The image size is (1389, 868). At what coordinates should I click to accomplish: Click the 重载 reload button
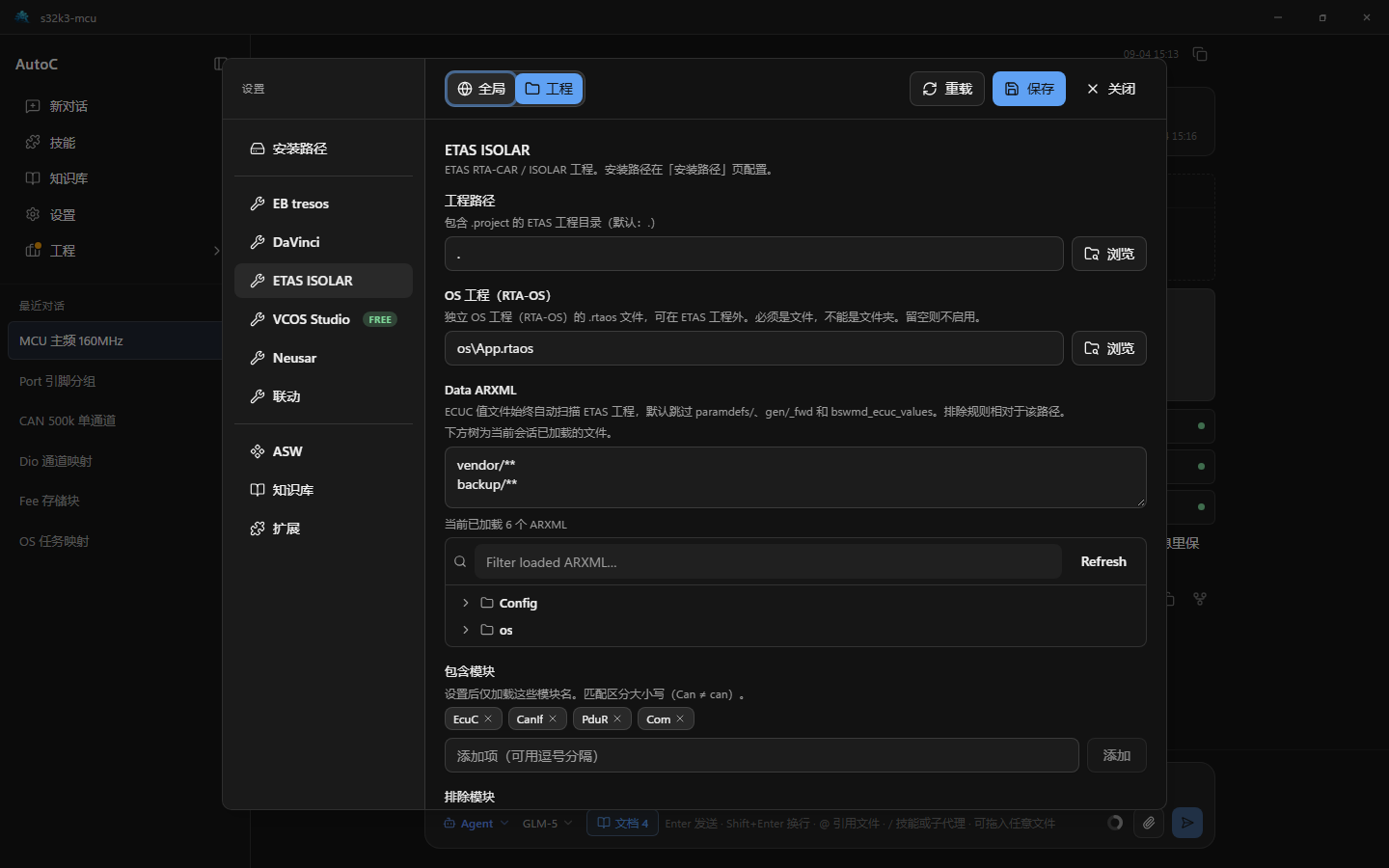pyautogui.click(x=947, y=89)
